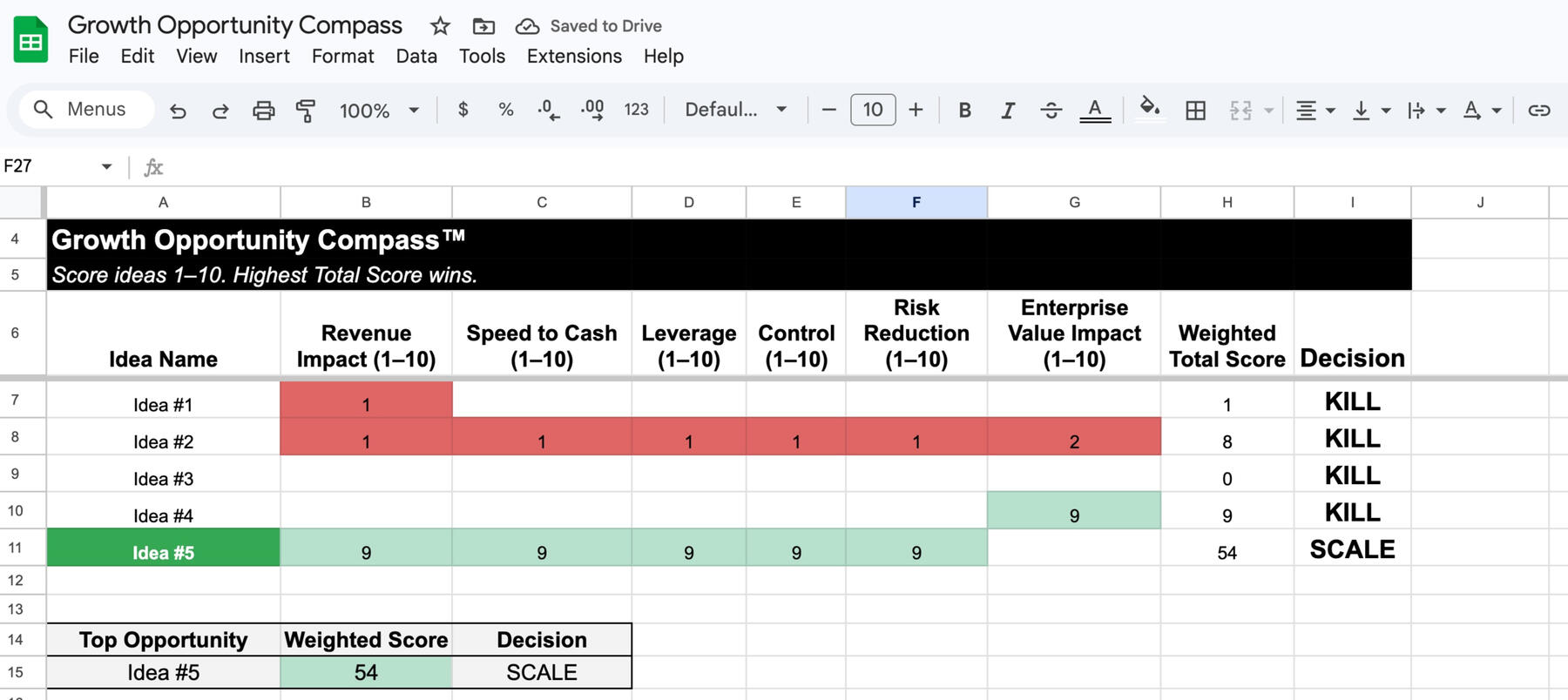The height and width of the screenshot is (700, 1568).
Task: Increase font size with plus button
Action: click(x=916, y=110)
